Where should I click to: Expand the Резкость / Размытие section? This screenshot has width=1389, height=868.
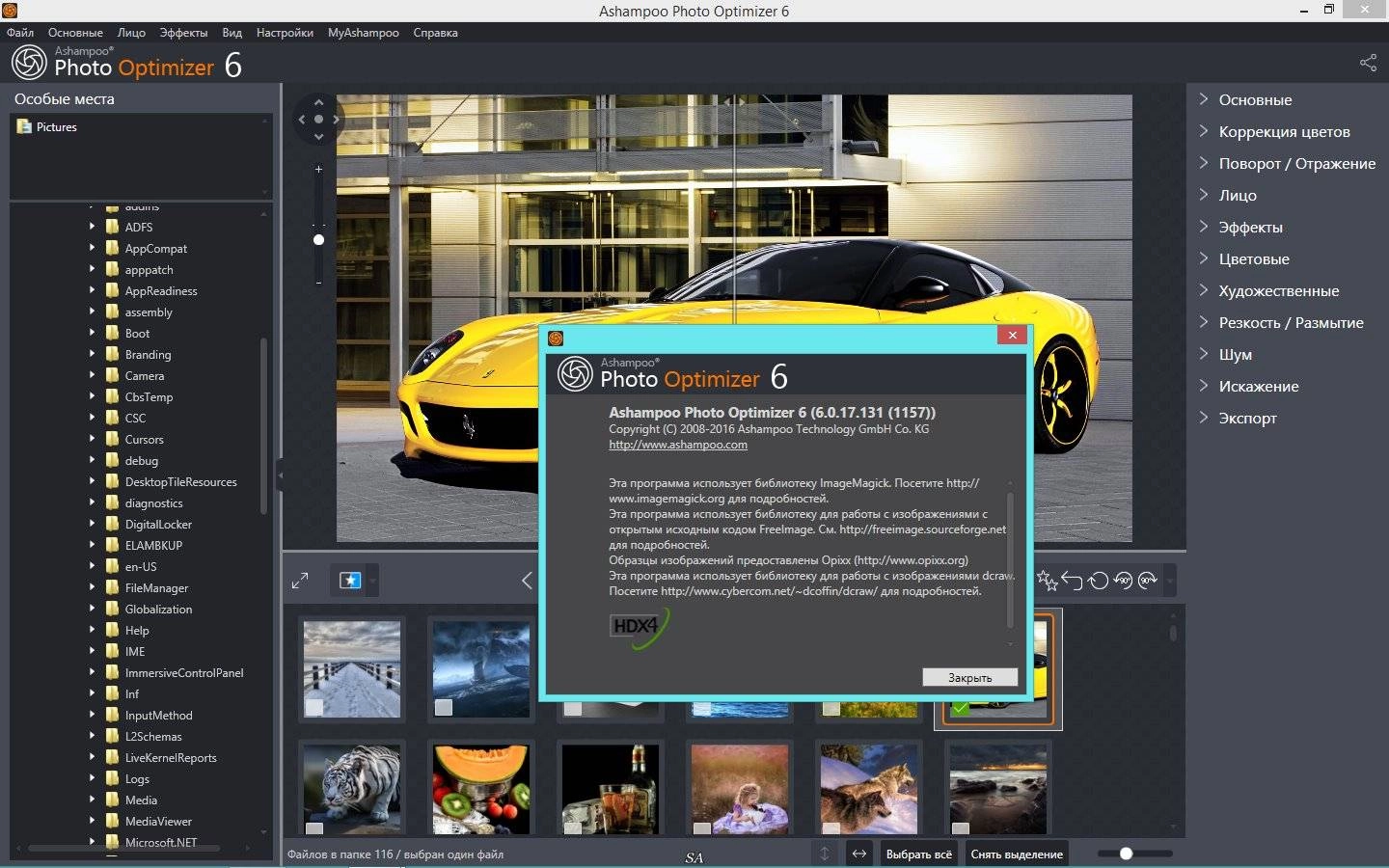1291,322
